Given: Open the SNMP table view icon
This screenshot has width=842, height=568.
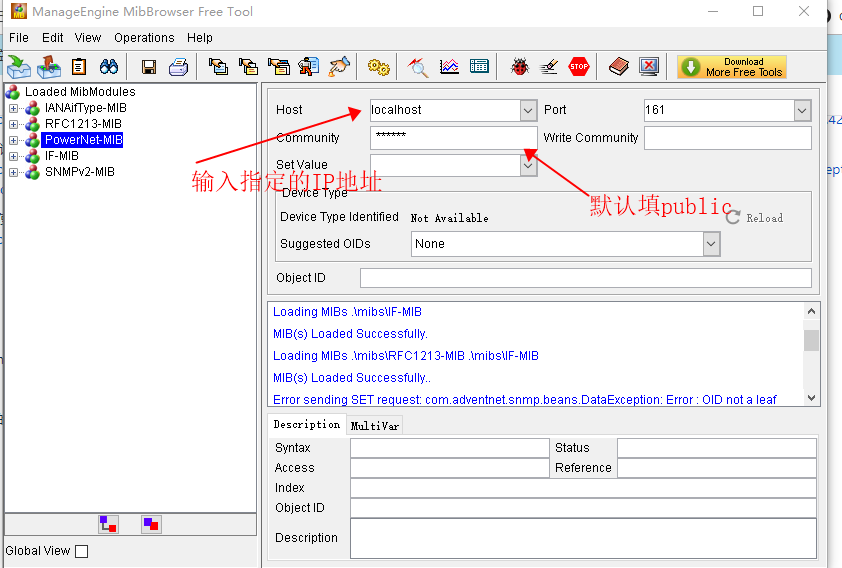Looking at the screenshot, I should 479,67.
